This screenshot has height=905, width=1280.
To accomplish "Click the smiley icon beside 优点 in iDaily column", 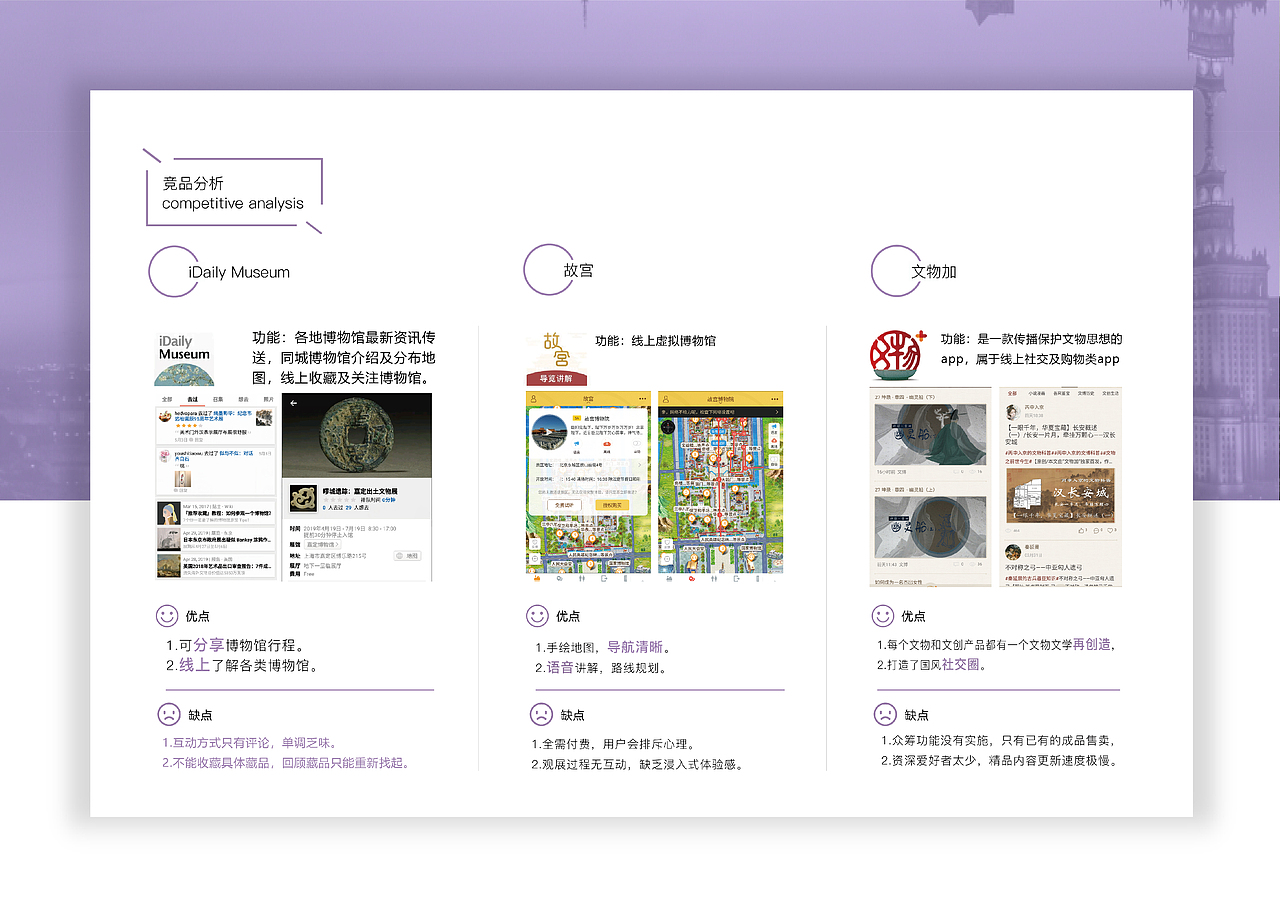I will [x=167, y=617].
